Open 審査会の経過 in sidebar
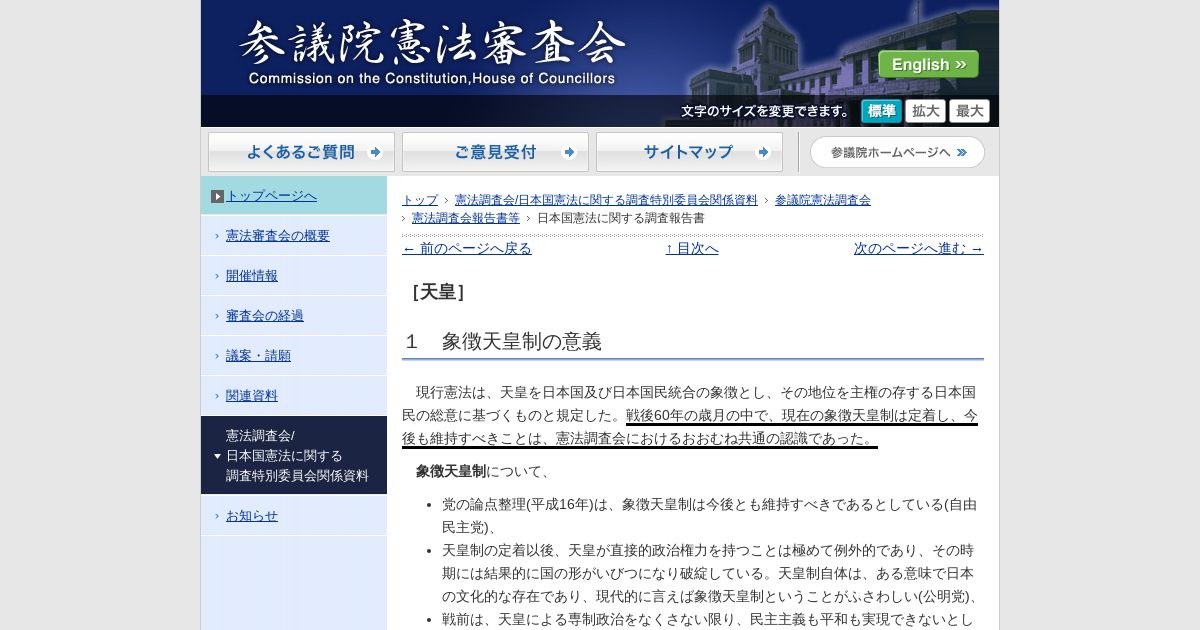1200x630 pixels. [265, 316]
